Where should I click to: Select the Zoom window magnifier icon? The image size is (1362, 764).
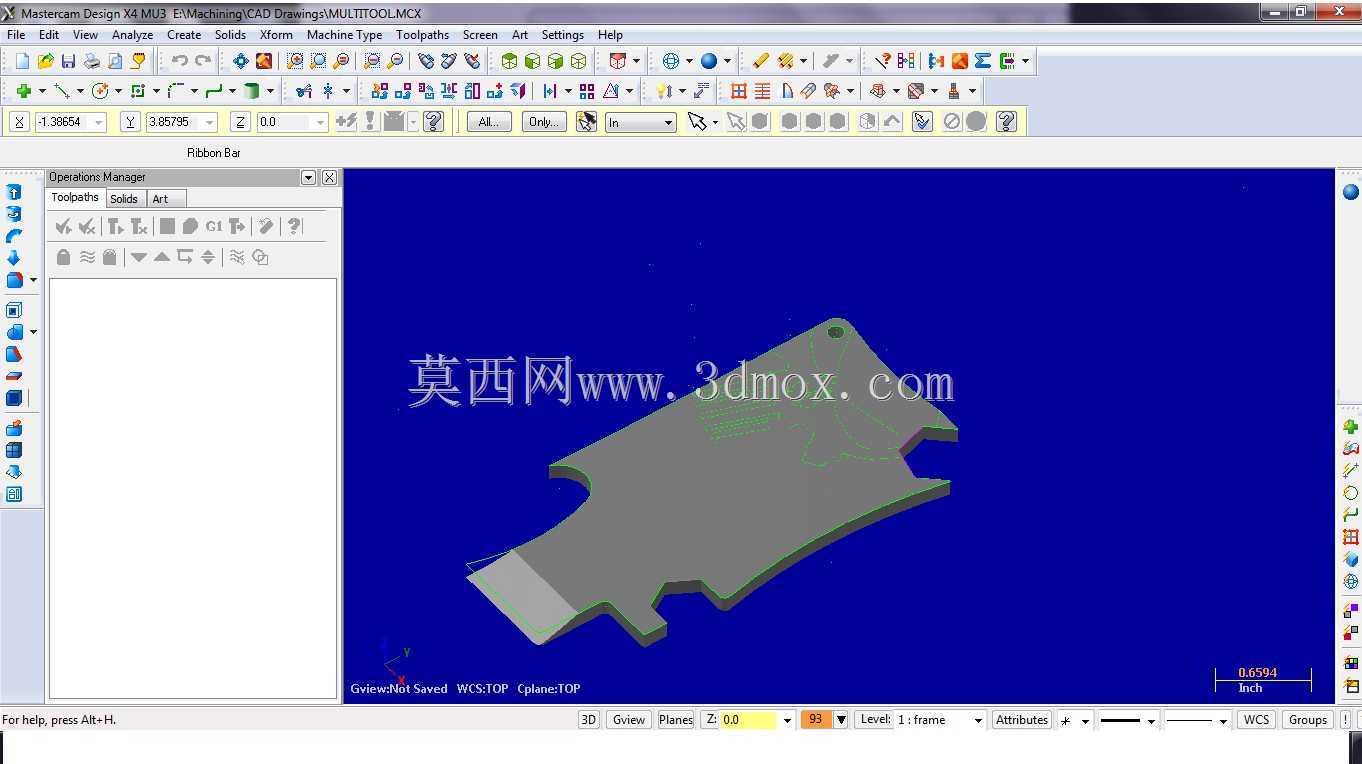(x=295, y=61)
